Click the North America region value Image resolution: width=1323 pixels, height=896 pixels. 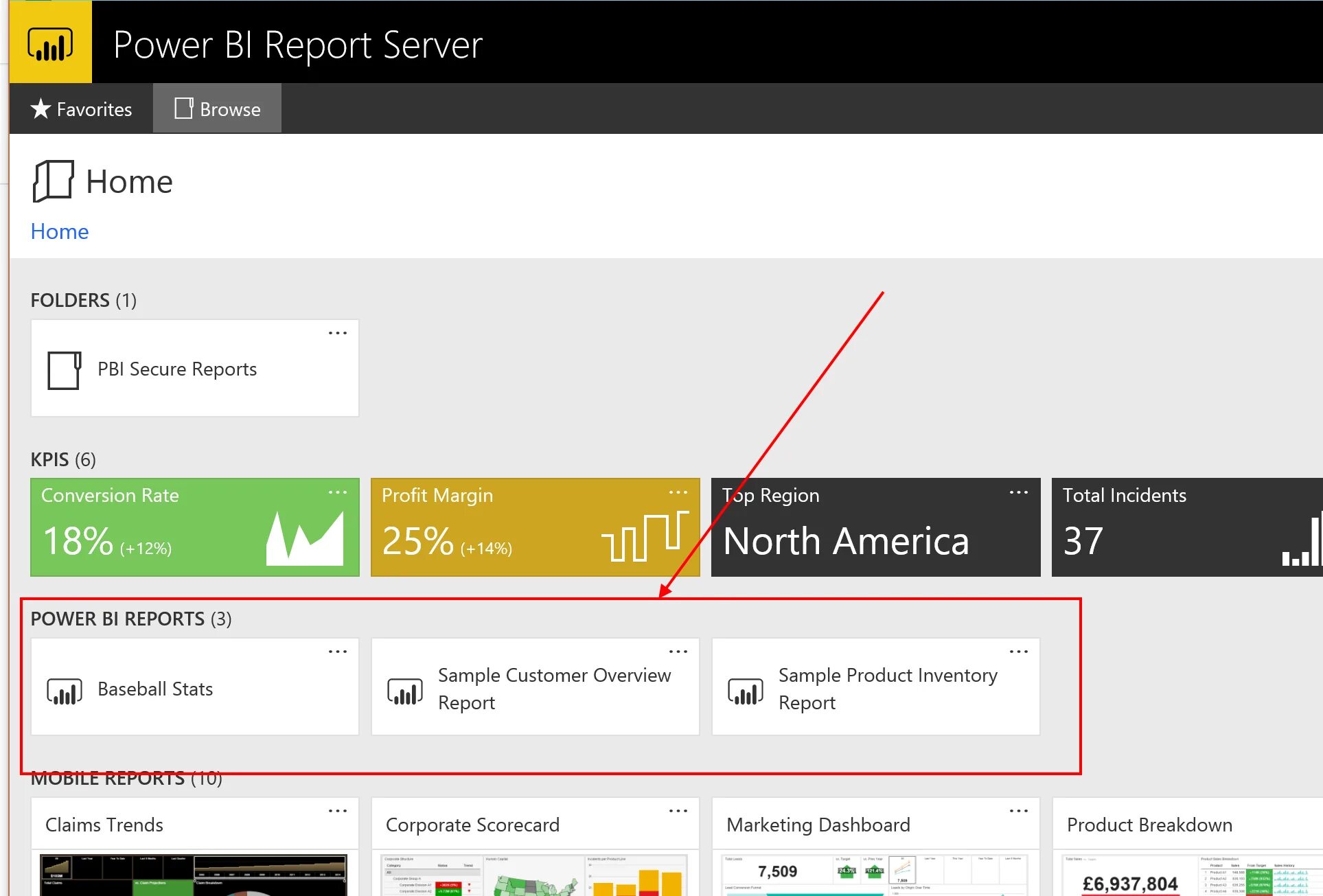click(x=846, y=541)
